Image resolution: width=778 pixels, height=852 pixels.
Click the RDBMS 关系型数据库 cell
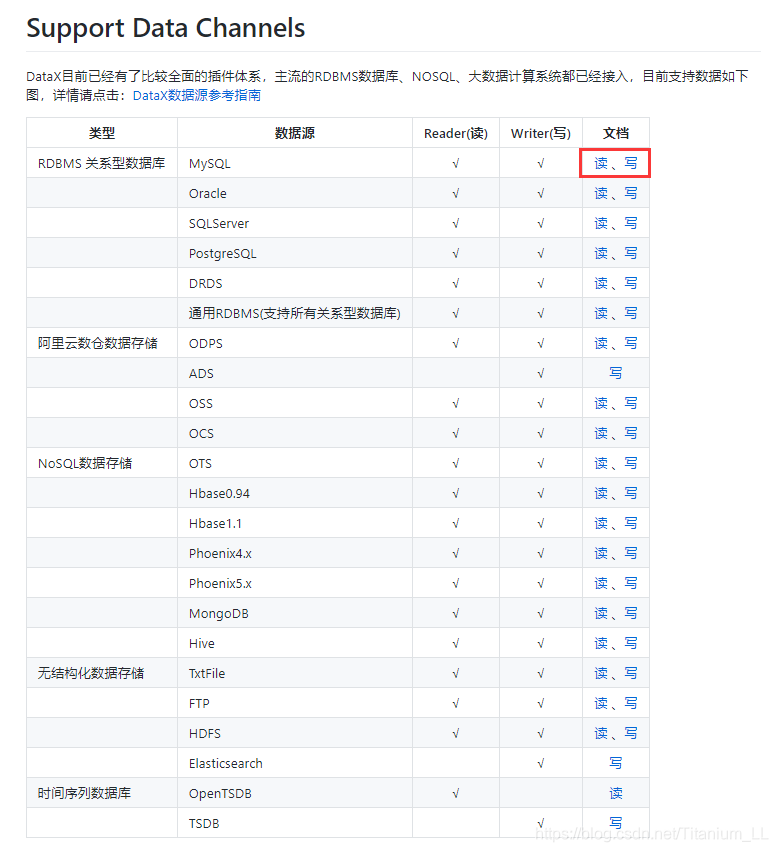click(x=102, y=163)
